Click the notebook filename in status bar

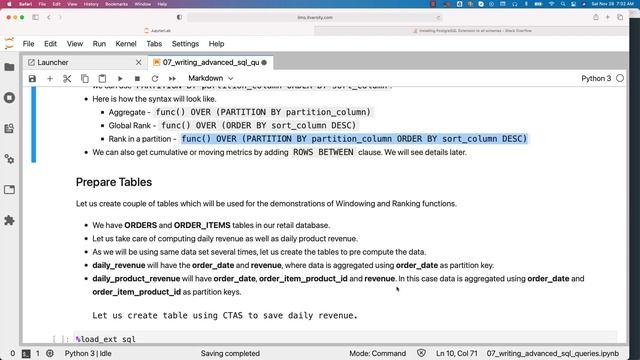pos(553,353)
